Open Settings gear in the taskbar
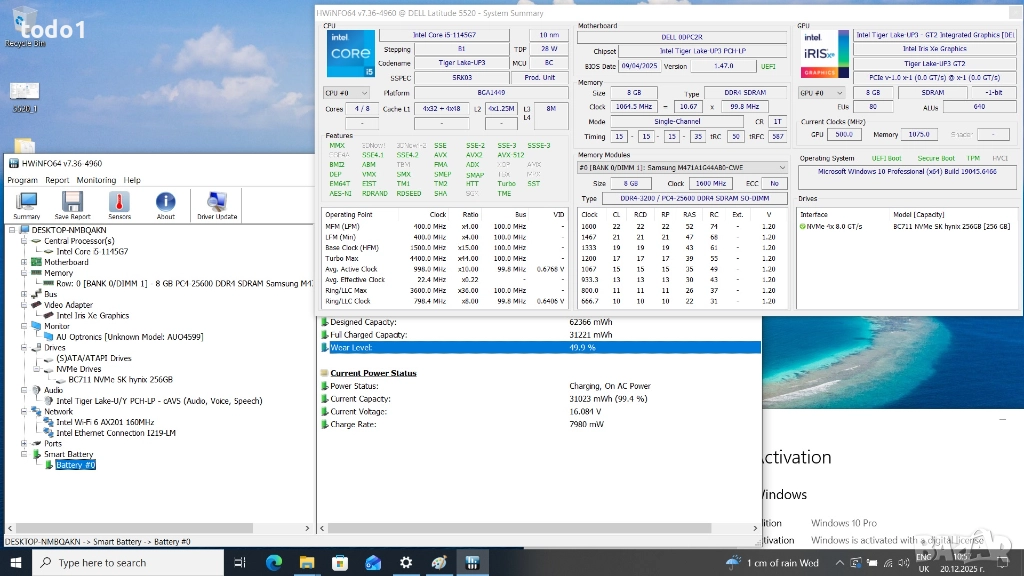1024x576 pixels. [406, 563]
